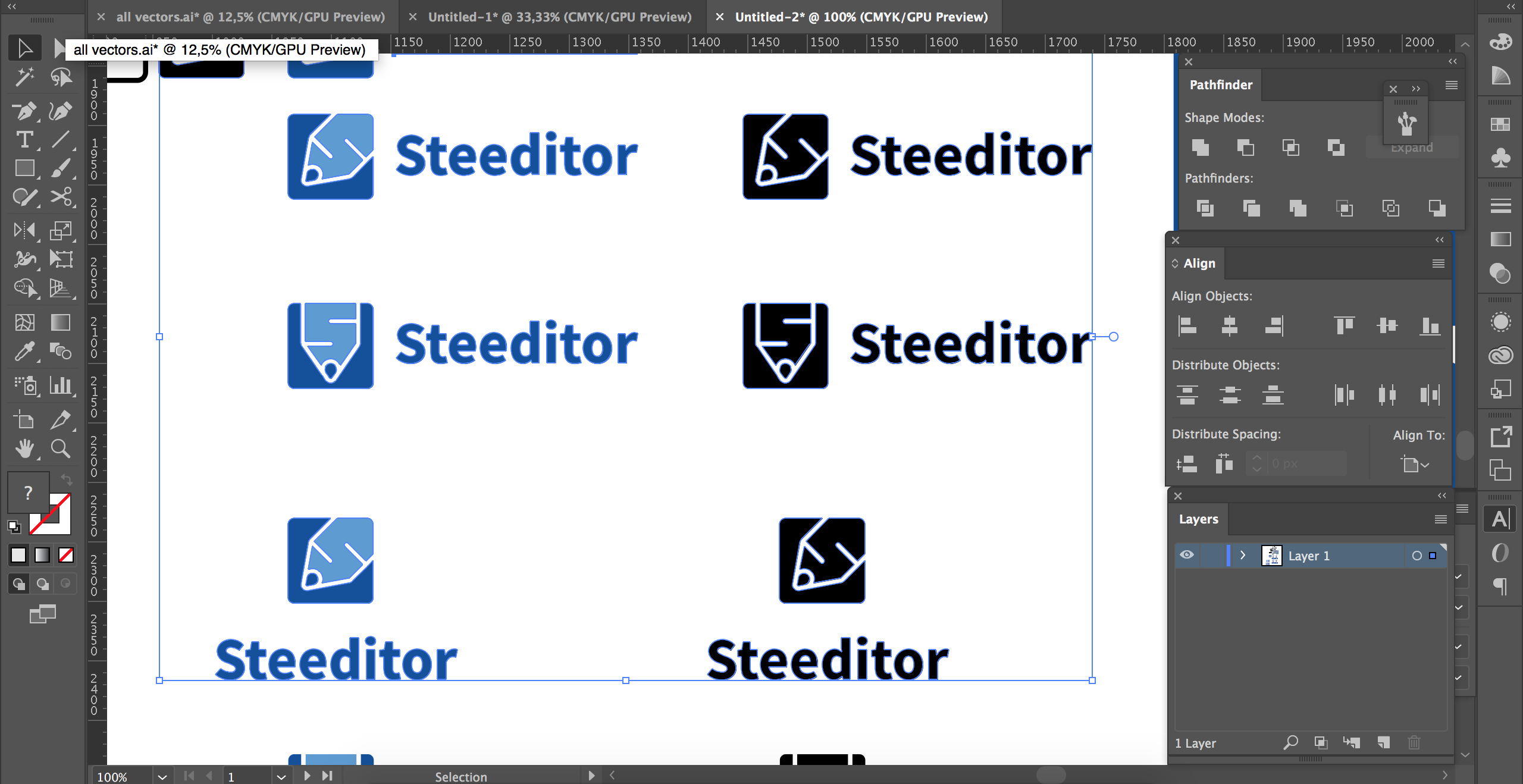Select the Type tool
1523x784 pixels.
coord(24,140)
